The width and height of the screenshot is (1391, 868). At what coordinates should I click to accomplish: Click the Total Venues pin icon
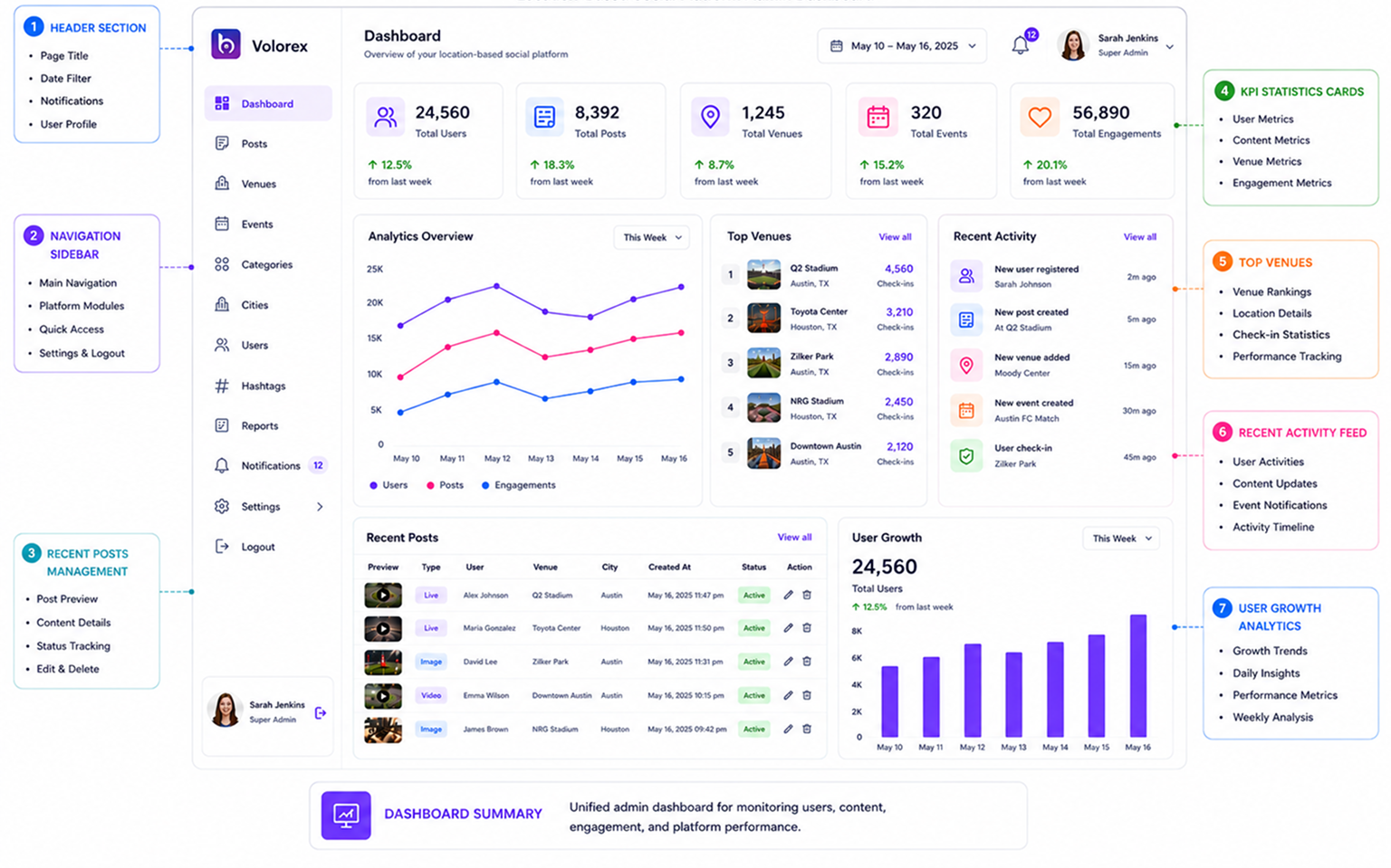(711, 118)
